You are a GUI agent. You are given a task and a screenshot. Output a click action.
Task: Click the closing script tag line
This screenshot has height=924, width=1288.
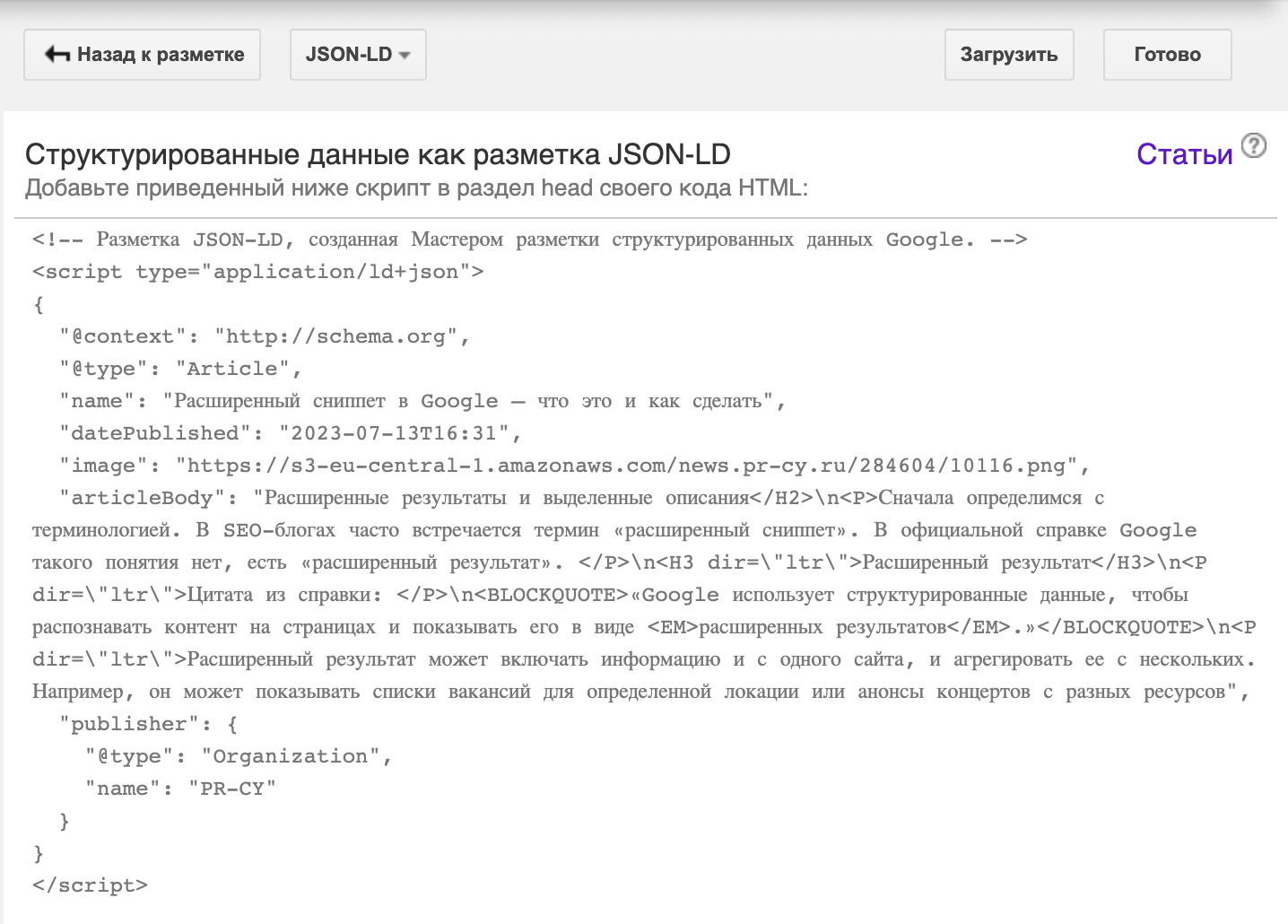coord(90,885)
